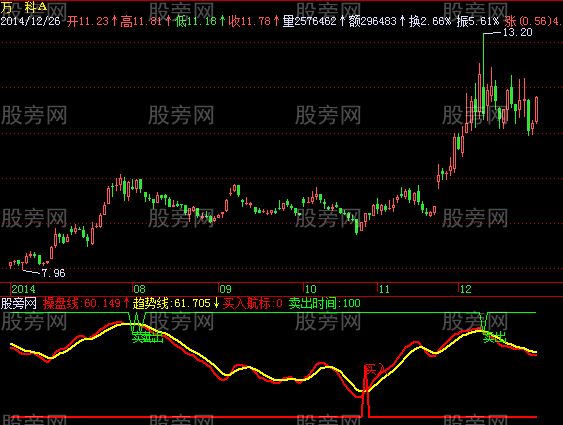Click the green 卖出 signal near December
Screen dimensions: 563x425
[495, 337]
